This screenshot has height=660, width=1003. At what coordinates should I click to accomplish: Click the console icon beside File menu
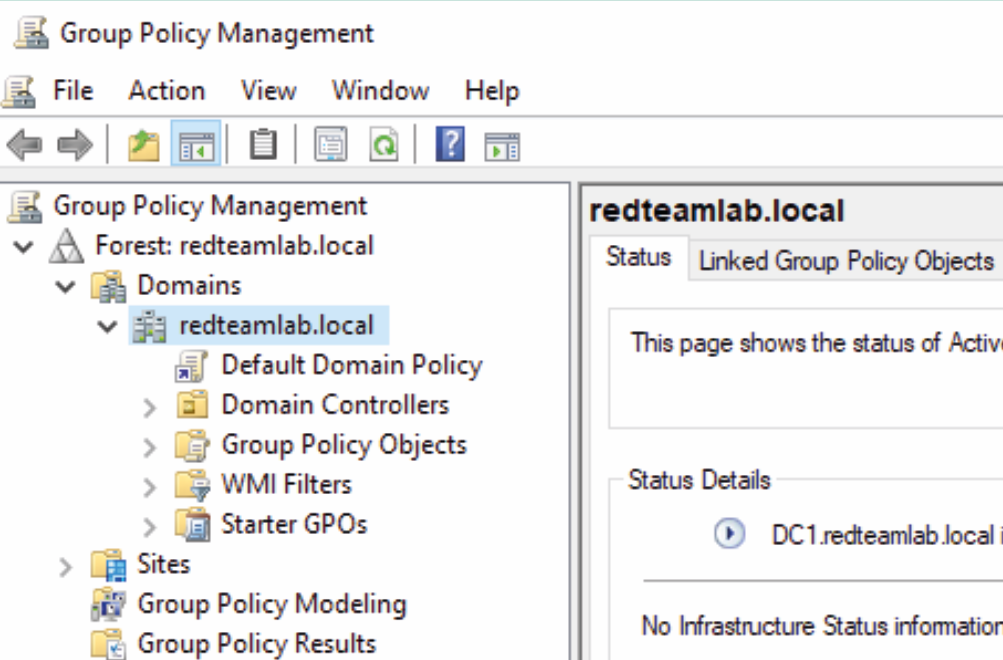[19, 91]
